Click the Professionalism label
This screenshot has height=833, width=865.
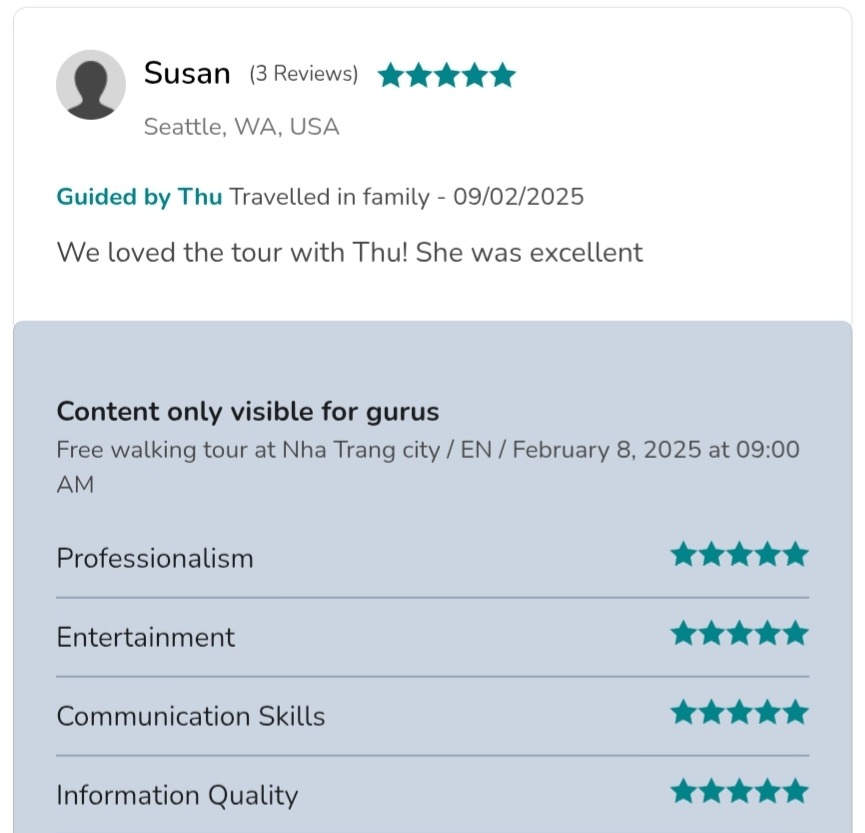(155, 557)
